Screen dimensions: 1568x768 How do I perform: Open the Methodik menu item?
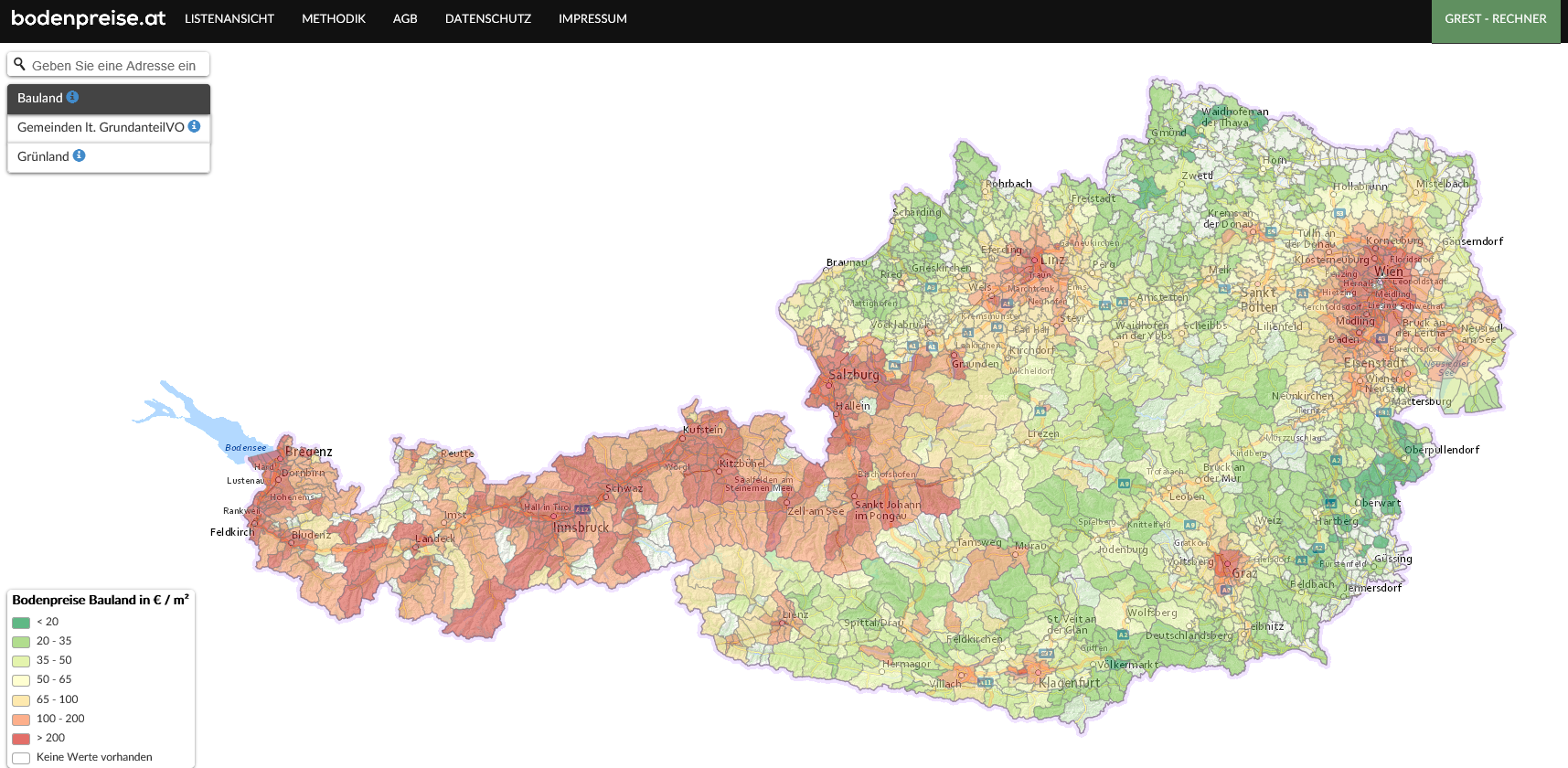(x=334, y=18)
